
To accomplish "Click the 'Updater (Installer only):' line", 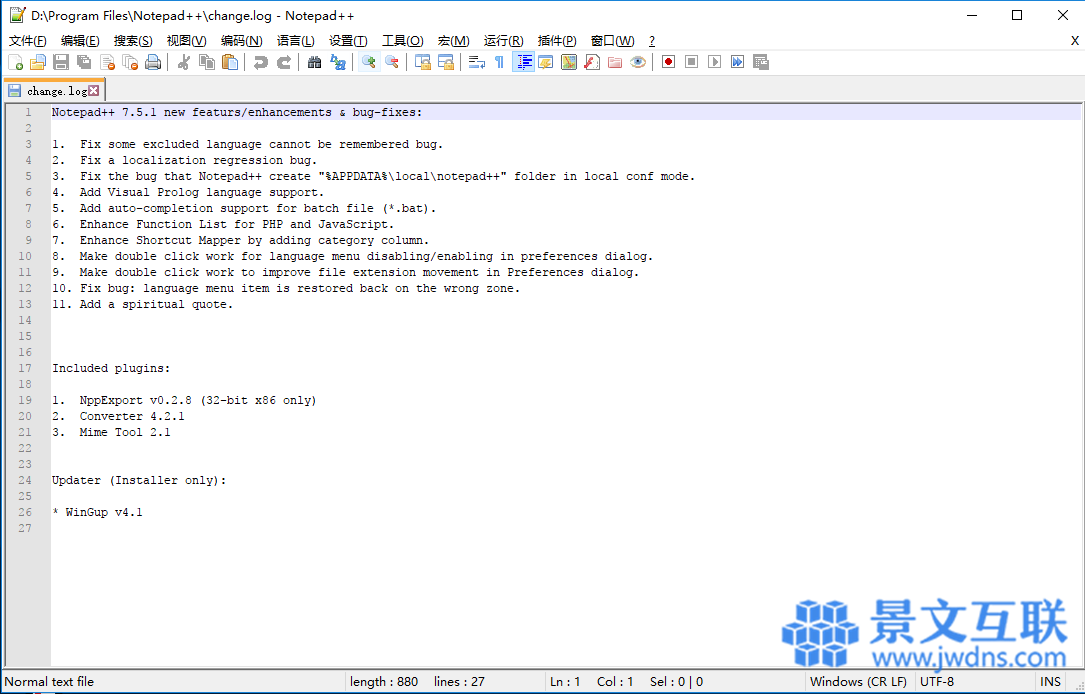I will coord(139,480).
